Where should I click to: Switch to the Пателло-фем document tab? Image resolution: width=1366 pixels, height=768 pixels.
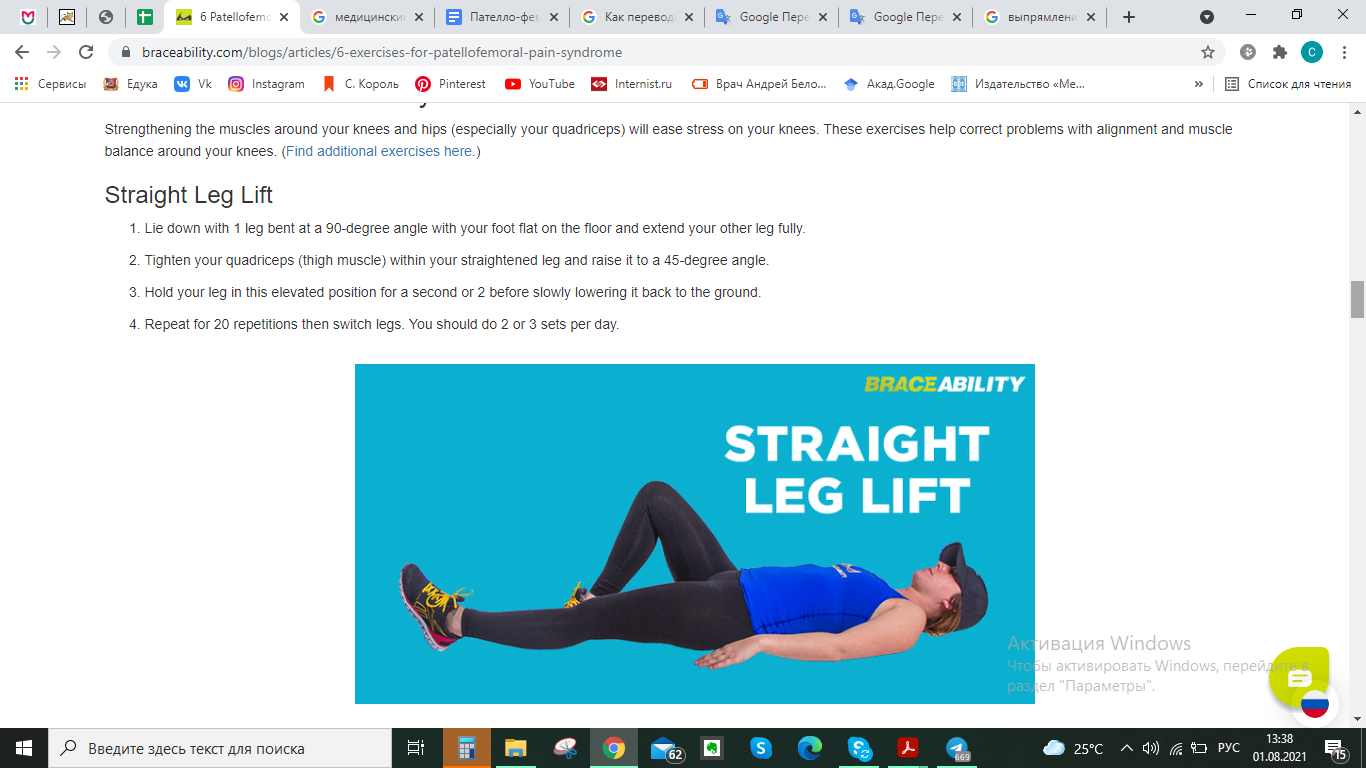coord(503,17)
